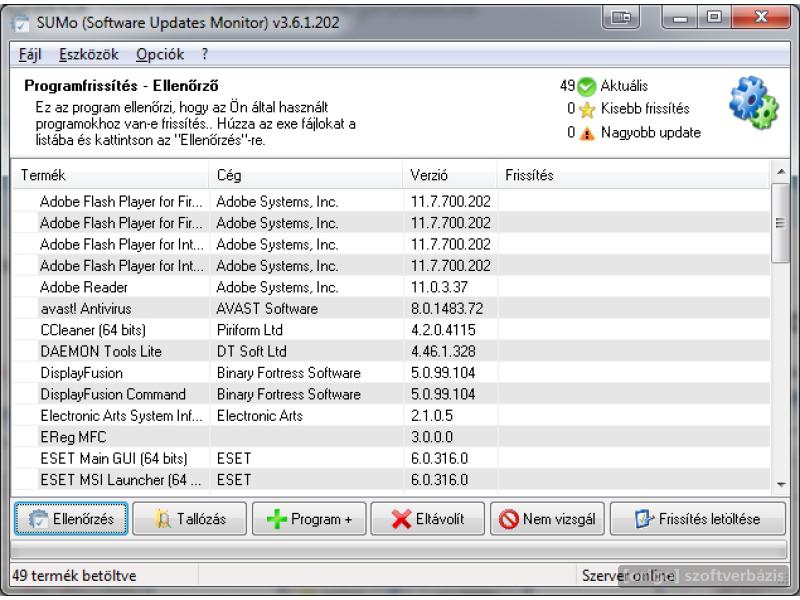Click the Aktuális count label

[x=624, y=86]
